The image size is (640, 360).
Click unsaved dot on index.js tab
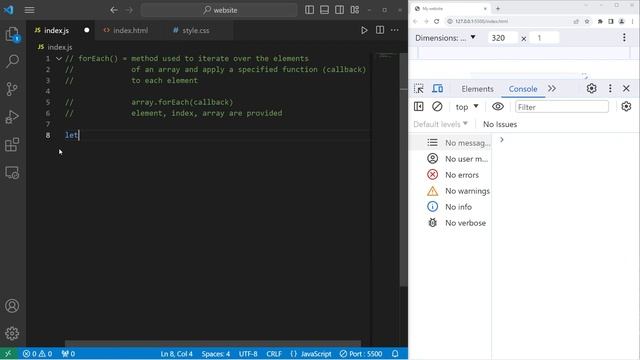click(87, 30)
